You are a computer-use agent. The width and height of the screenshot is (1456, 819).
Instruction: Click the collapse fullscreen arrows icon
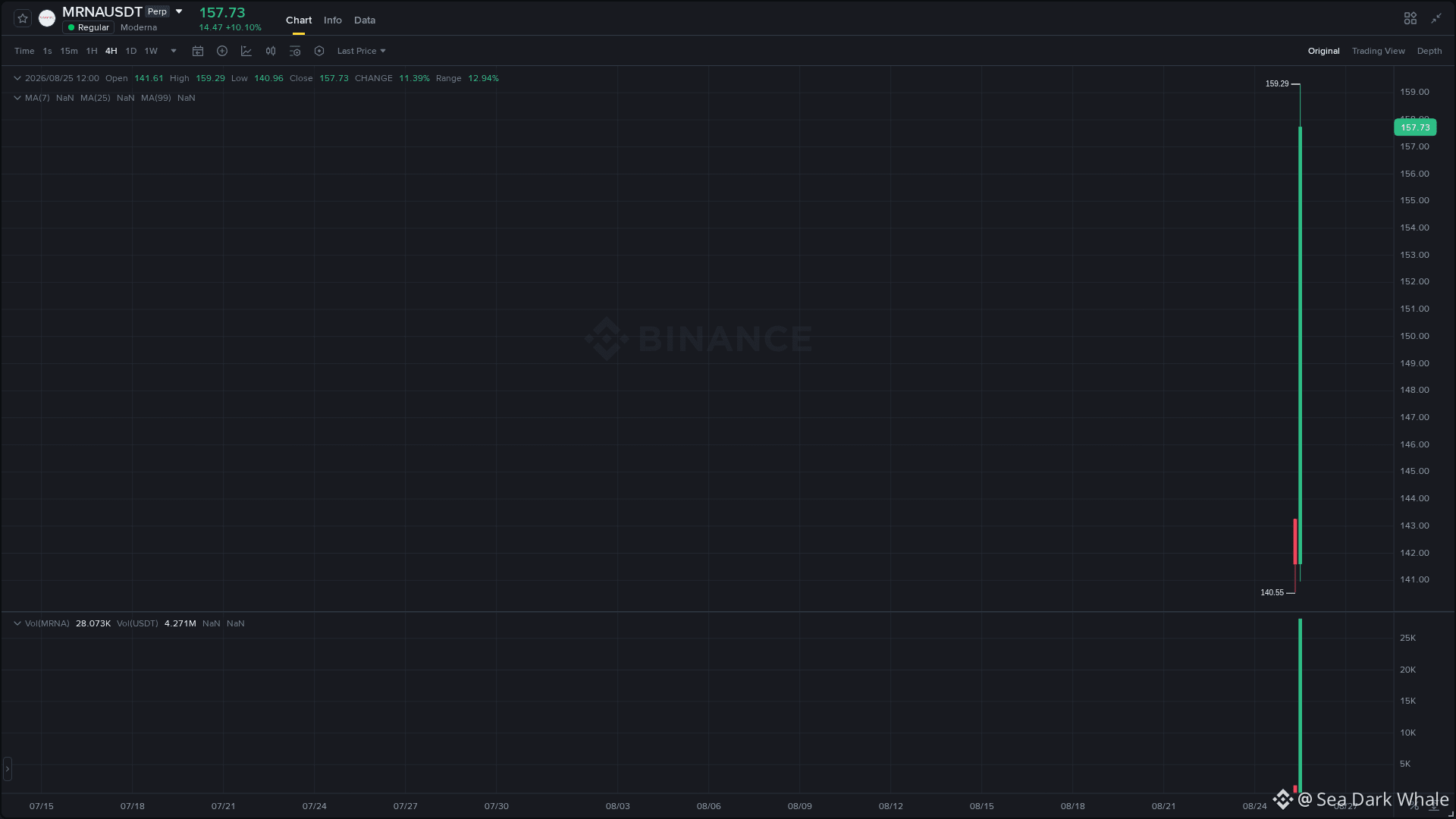pyautogui.click(x=1436, y=18)
